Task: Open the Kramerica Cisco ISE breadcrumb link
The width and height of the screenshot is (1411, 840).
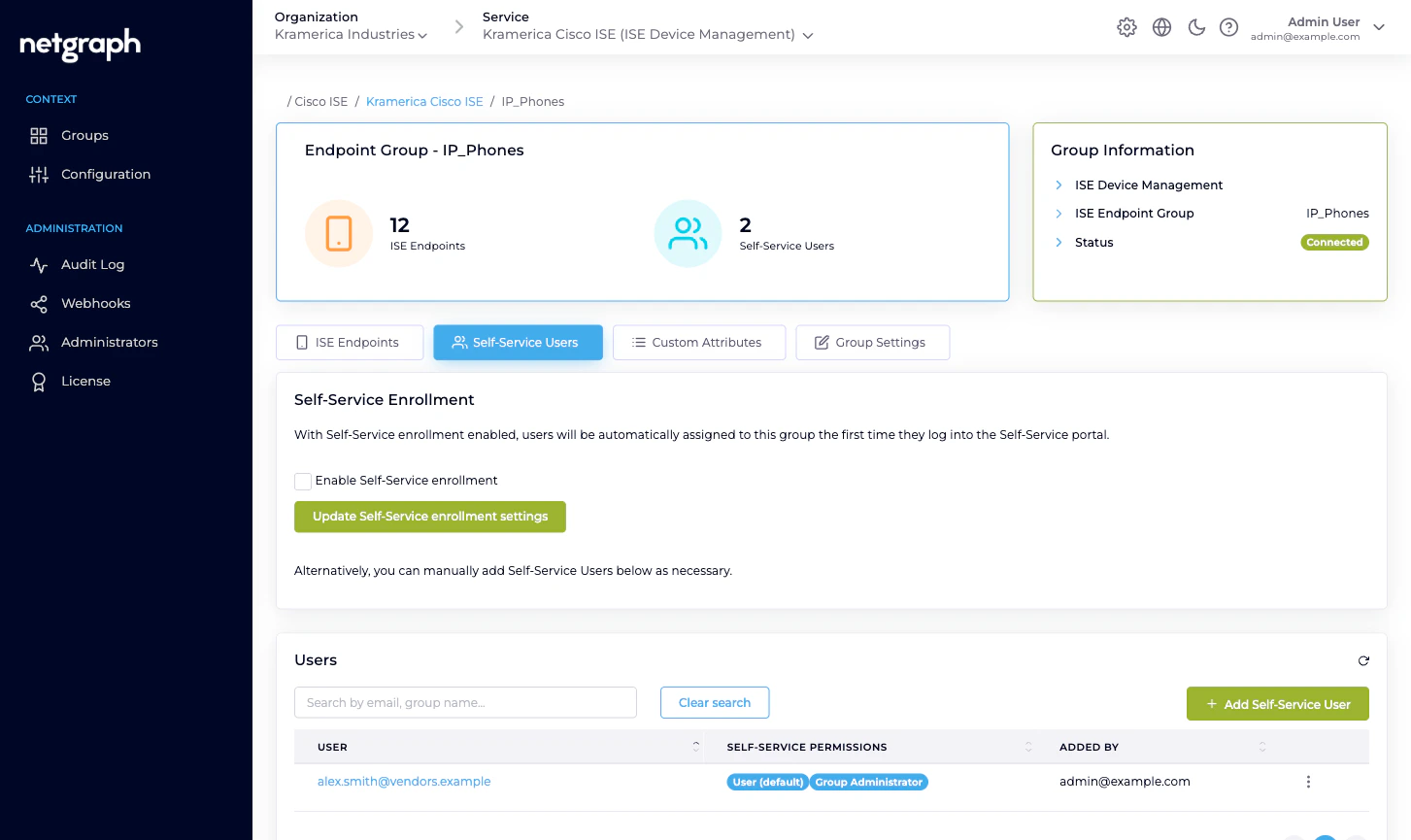Action: coord(424,101)
